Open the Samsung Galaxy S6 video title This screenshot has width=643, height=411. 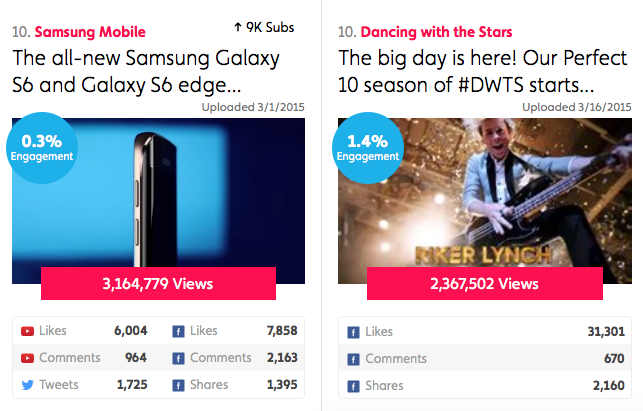(146, 71)
